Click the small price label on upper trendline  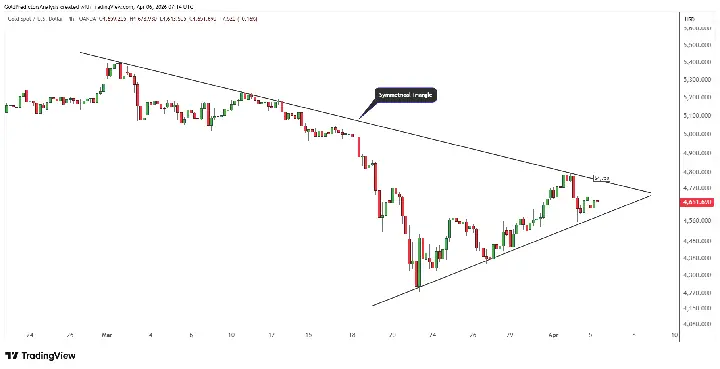pyautogui.click(x=602, y=178)
